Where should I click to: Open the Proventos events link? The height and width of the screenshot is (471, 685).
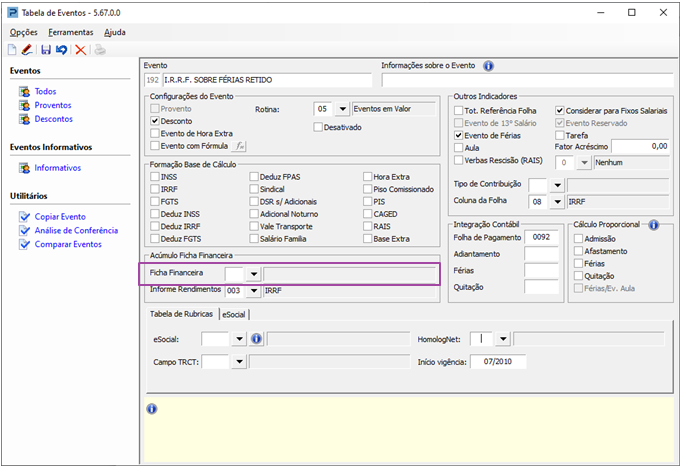53,105
